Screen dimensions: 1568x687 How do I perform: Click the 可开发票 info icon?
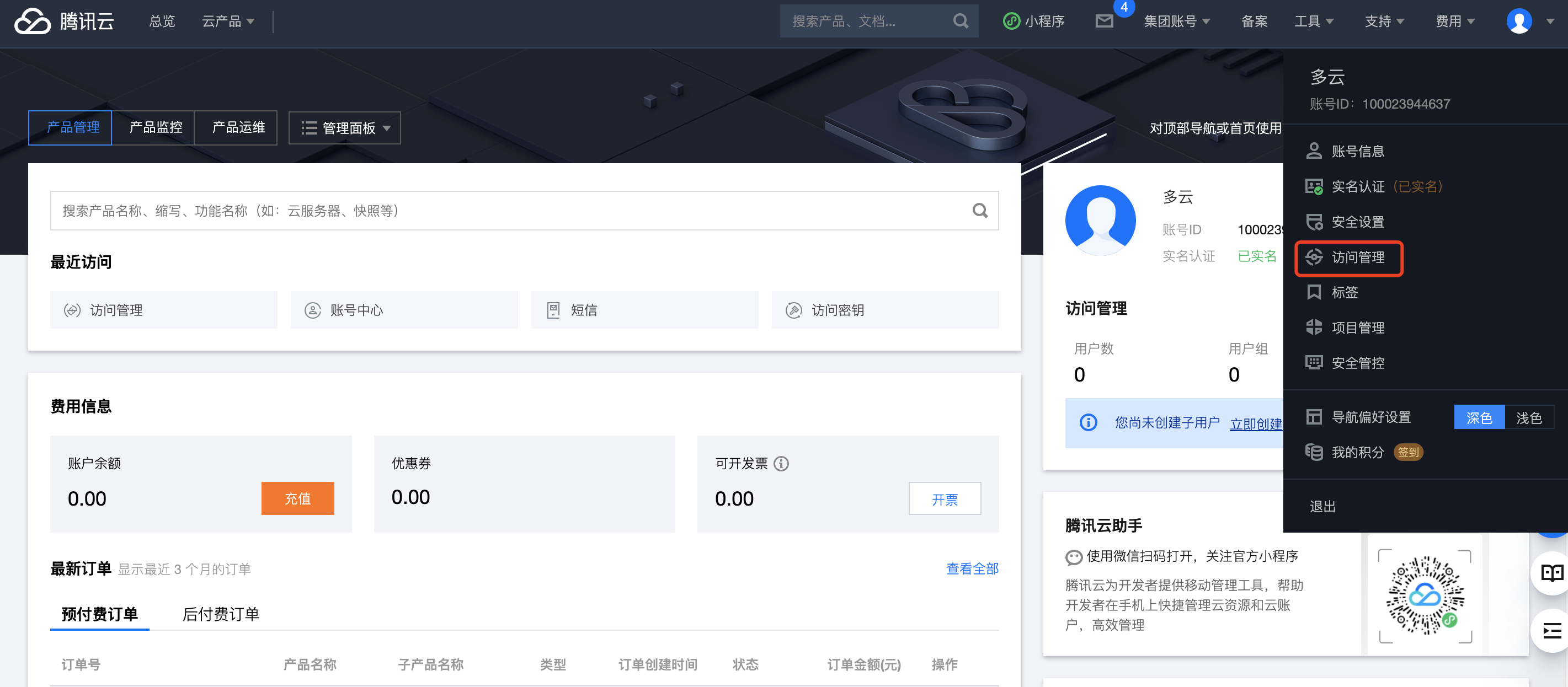[x=781, y=464]
